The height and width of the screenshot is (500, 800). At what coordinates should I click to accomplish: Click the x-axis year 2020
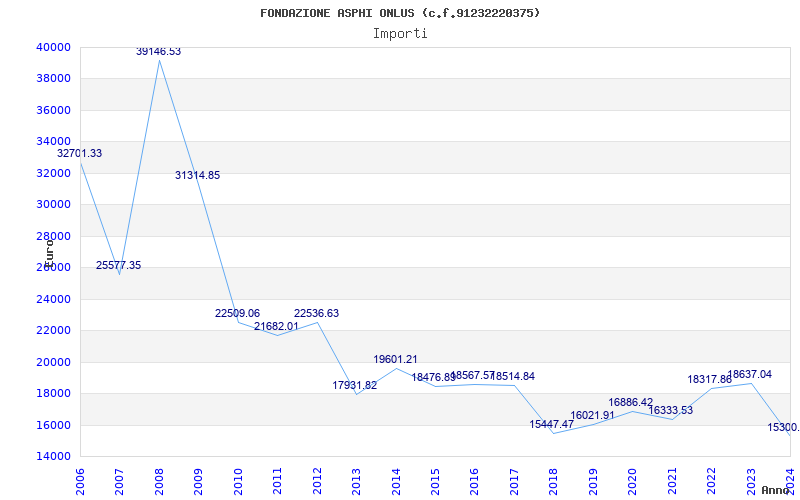click(x=632, y=482)
